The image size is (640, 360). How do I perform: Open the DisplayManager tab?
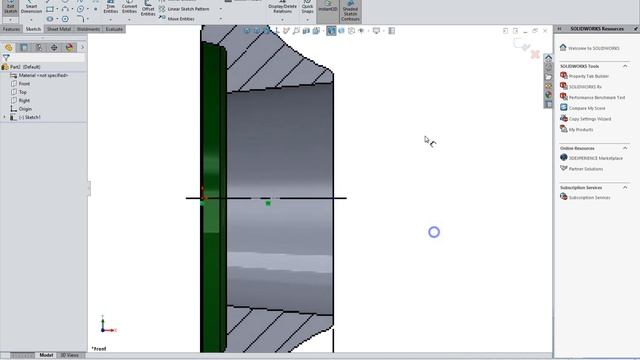point(69,47)
